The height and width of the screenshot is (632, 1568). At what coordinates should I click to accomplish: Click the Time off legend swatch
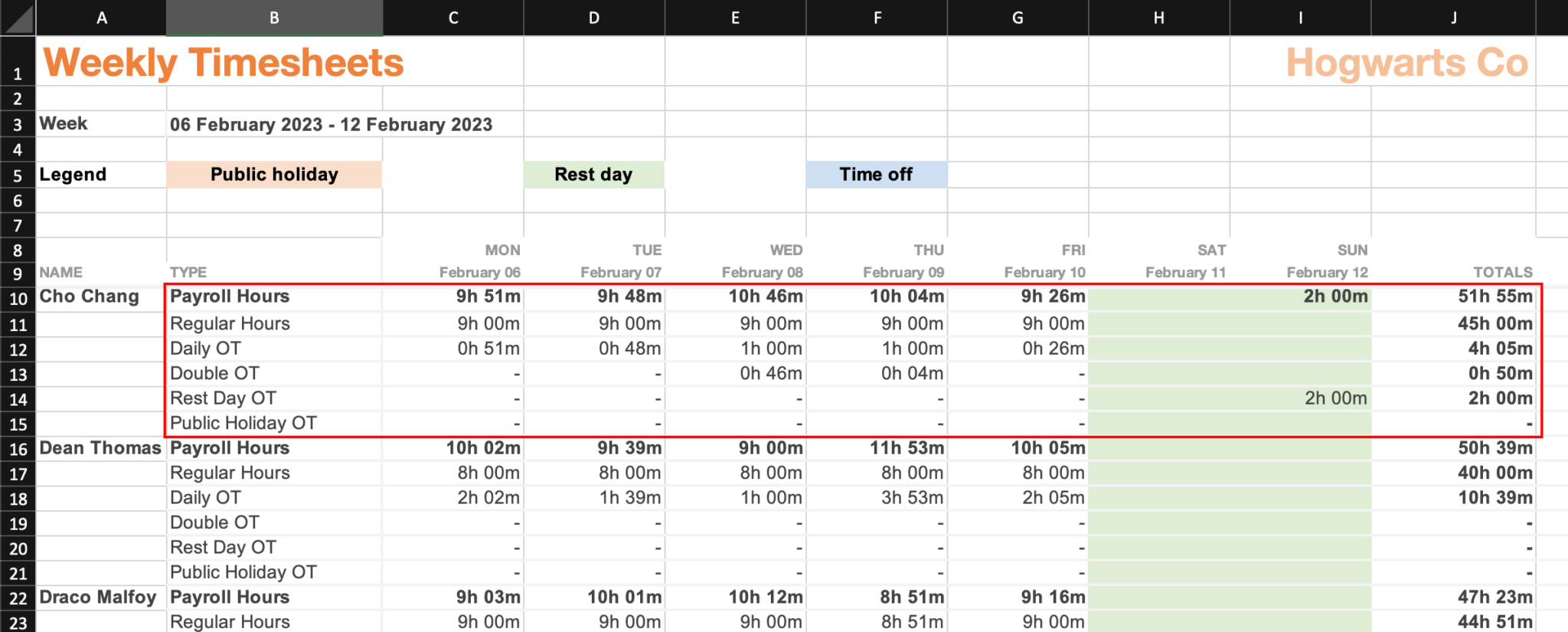tap(876, 174)
